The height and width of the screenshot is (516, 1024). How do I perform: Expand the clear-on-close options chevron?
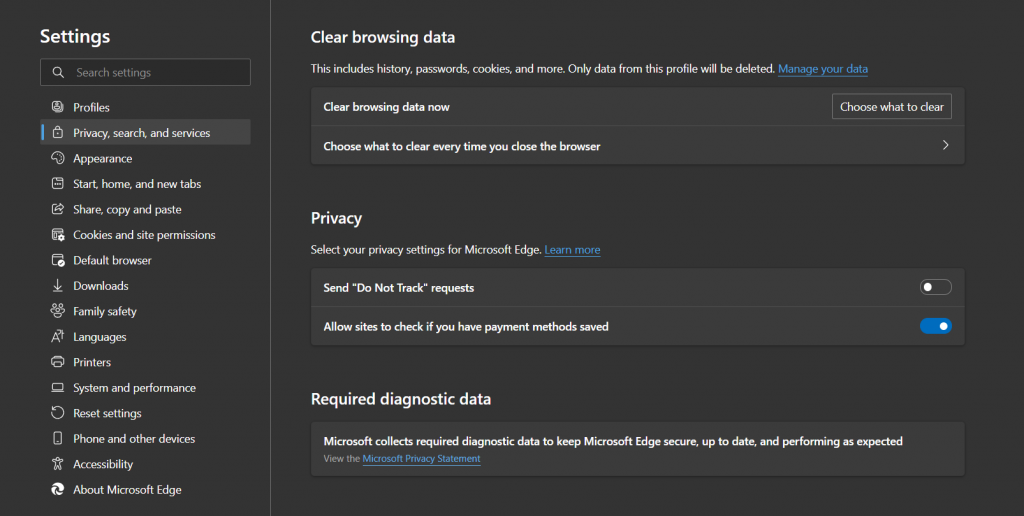tap(945, 145)
